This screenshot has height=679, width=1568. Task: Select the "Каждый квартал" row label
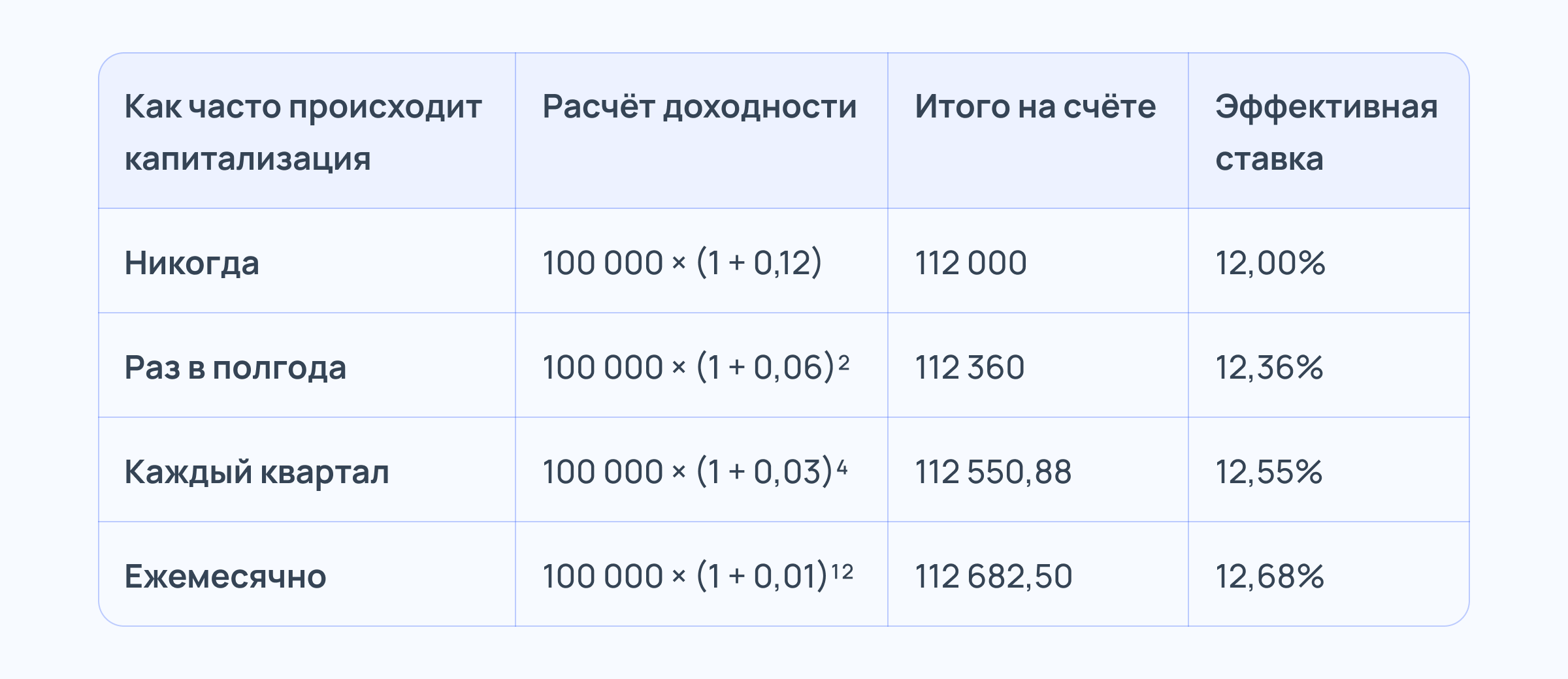[257, 472]
